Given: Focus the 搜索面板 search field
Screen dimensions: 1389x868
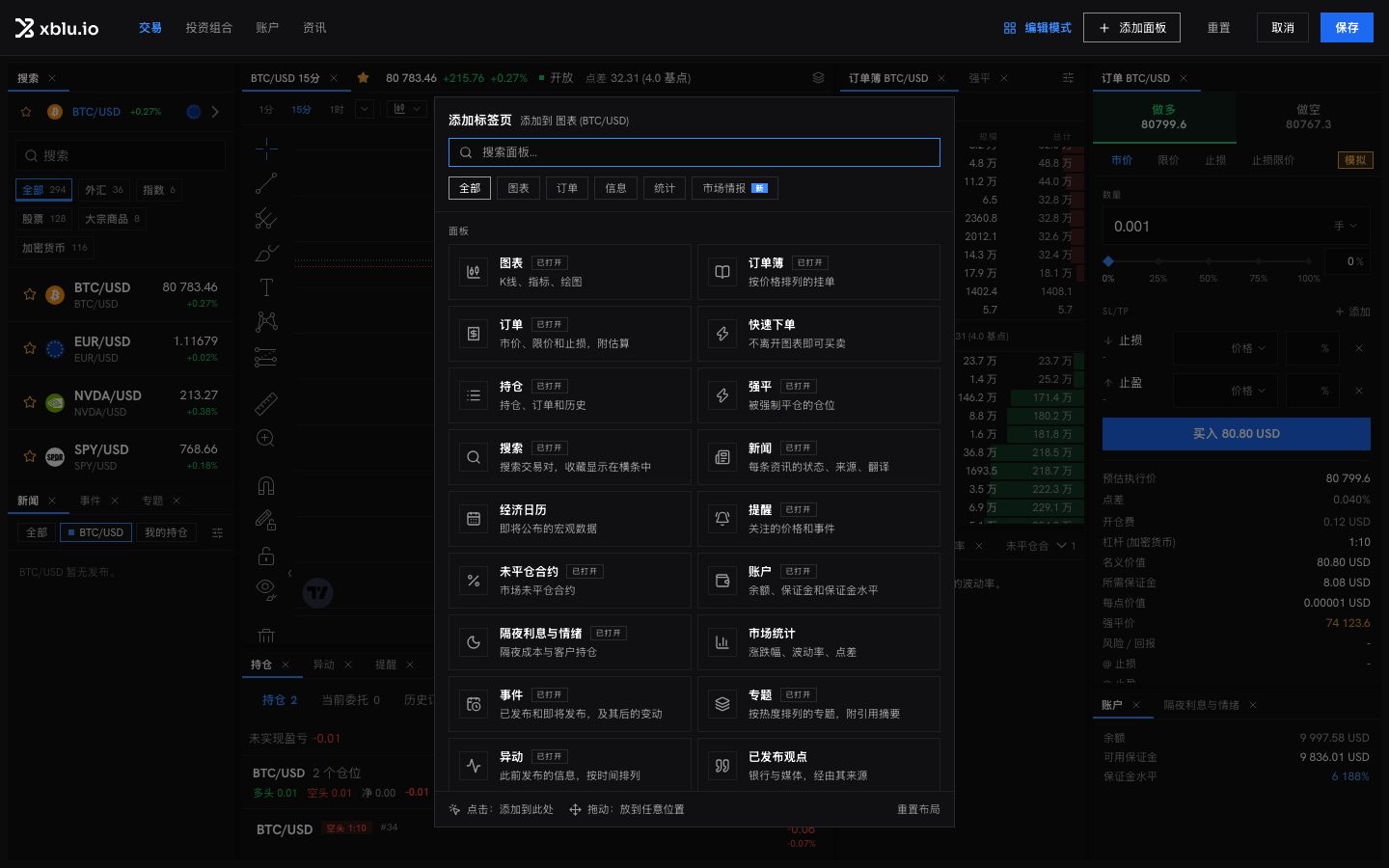Looking at the screenshot, I should tap(694, 152).
